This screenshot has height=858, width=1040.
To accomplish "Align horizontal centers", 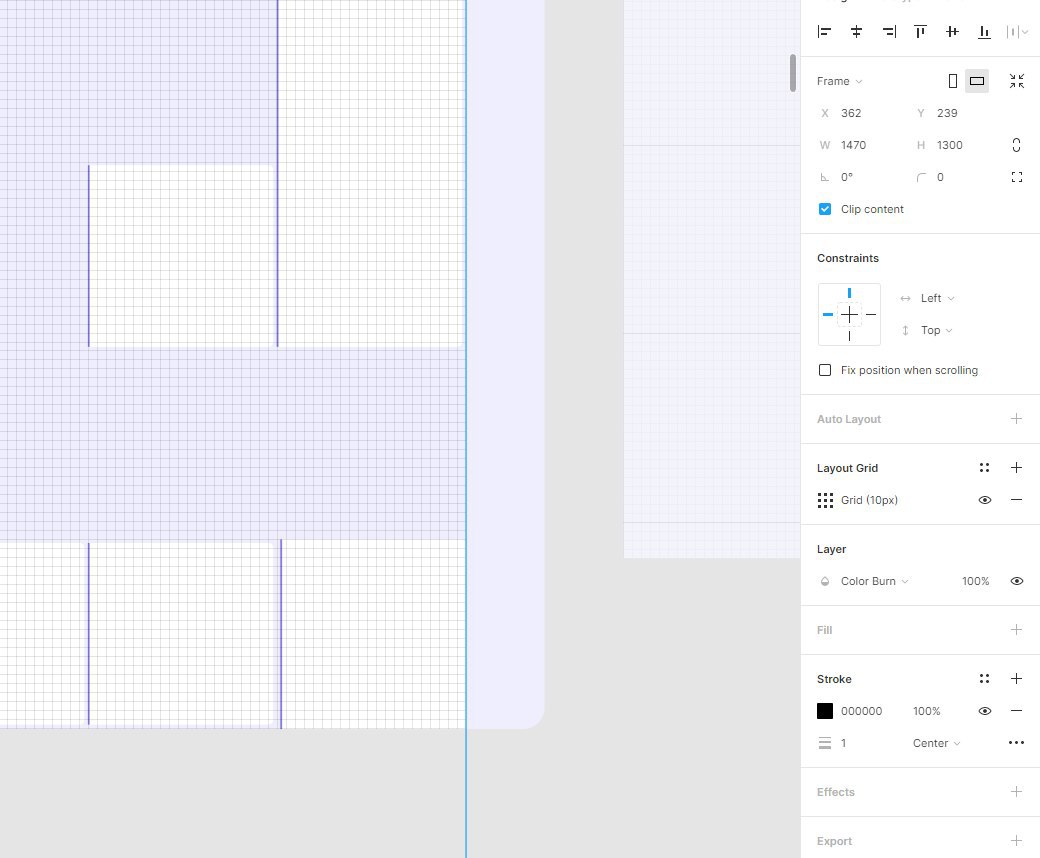I will tap(856, 31).
